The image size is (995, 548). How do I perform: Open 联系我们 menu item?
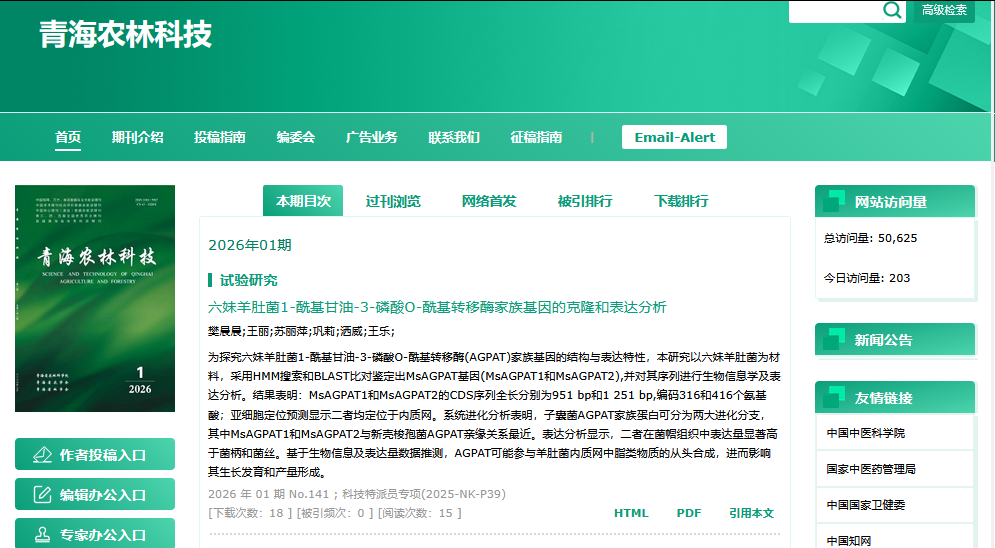click(454, 137)
